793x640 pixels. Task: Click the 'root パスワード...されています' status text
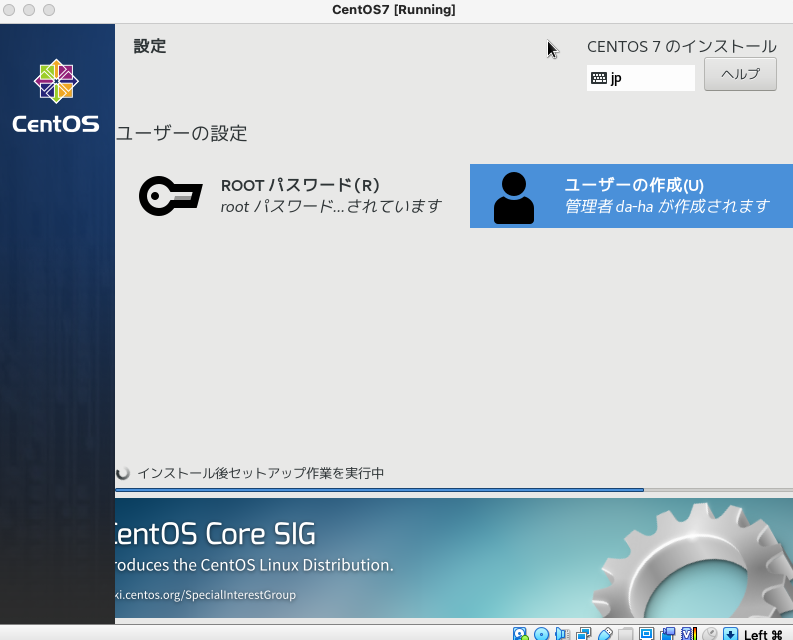coord(331,206)
